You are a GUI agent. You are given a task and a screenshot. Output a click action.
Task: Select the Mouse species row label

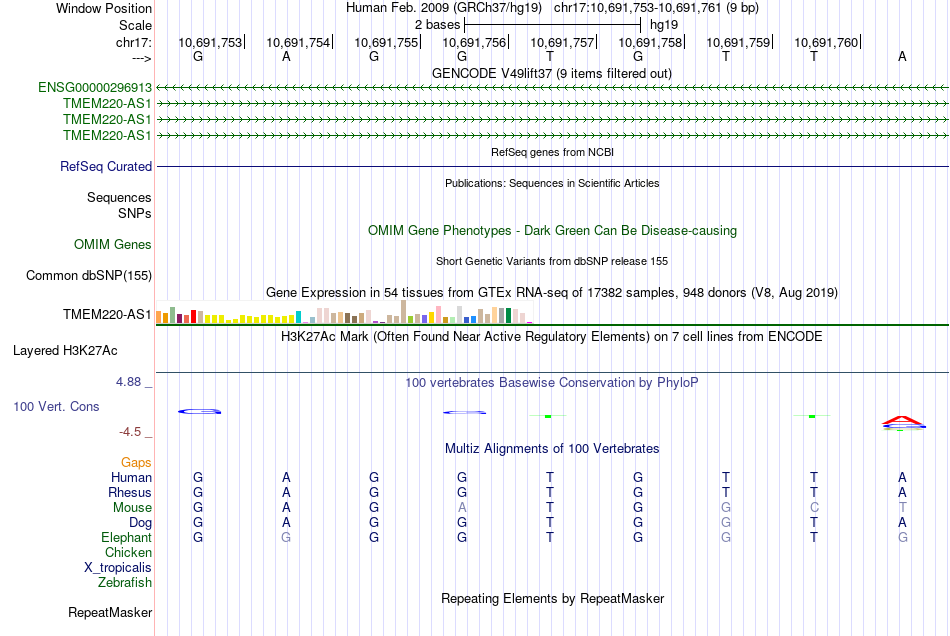point(132,508)
